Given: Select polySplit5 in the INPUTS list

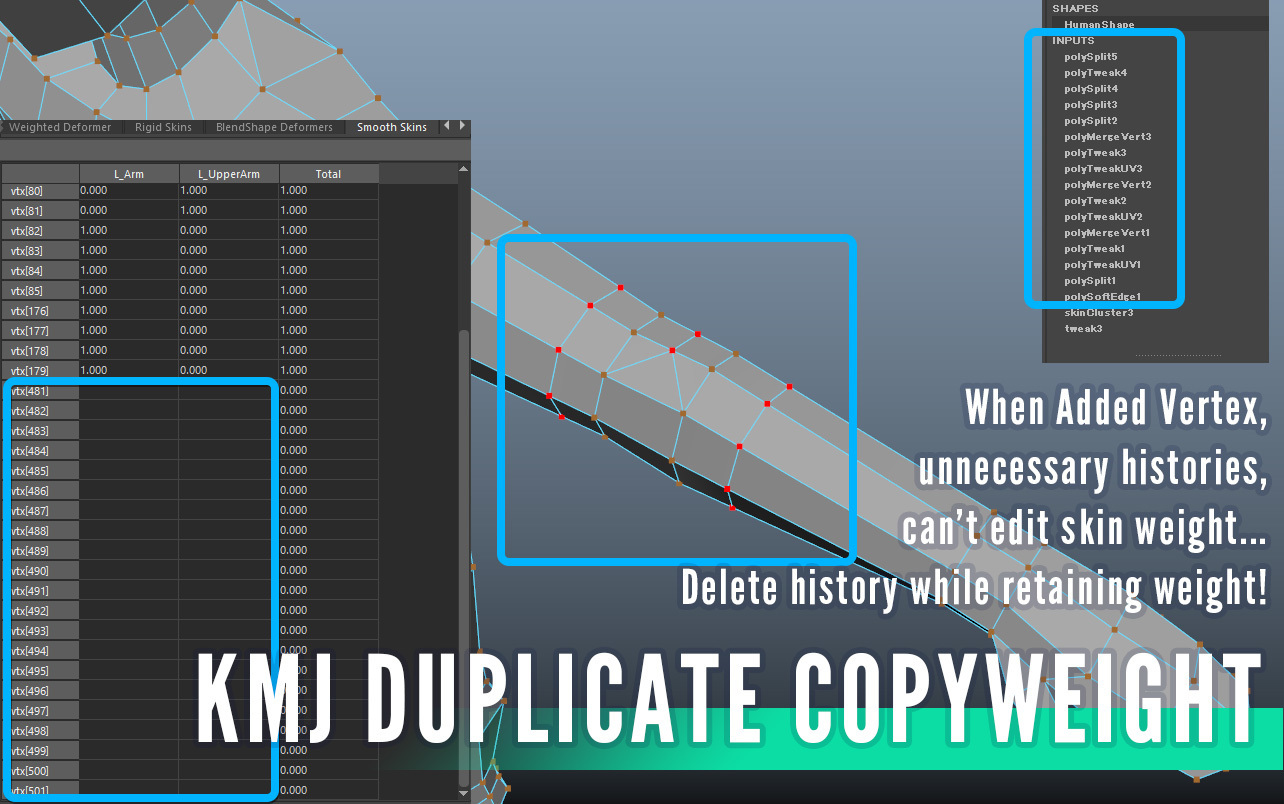Looking at the screenshot, I should tap(1091, 57).
